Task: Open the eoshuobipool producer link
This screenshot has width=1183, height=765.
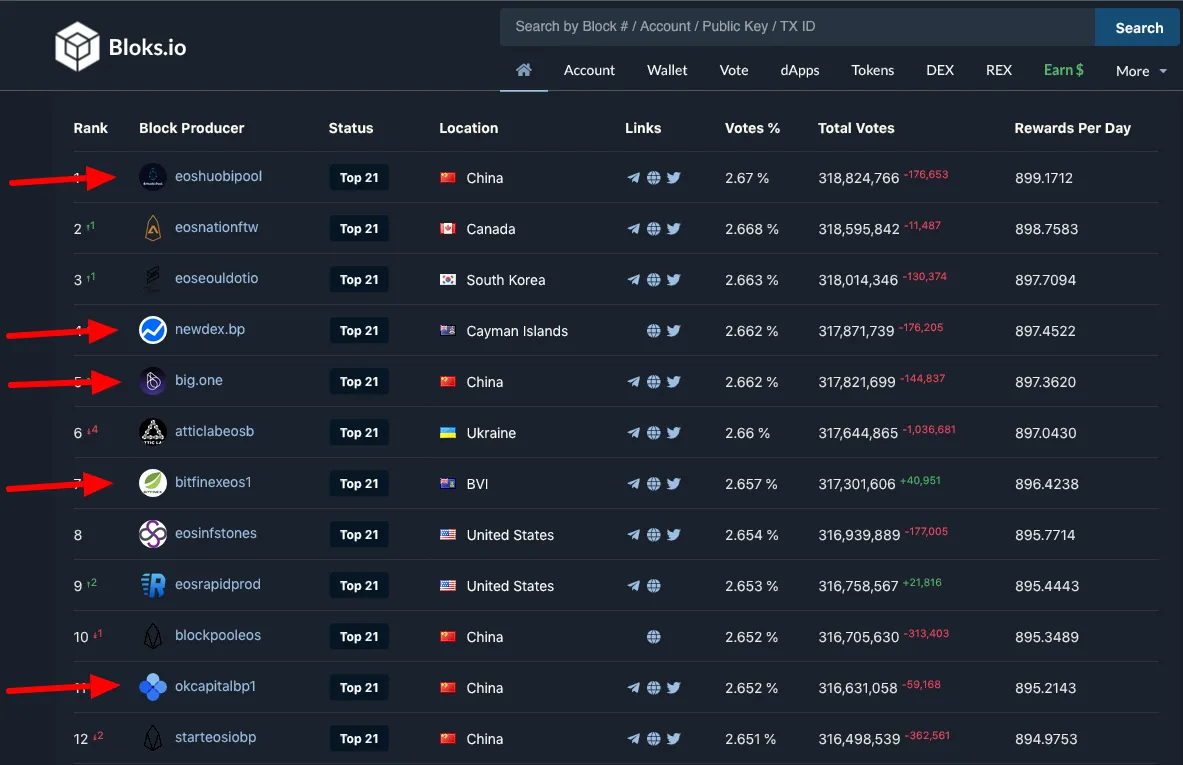Action: tap(218, 177)
